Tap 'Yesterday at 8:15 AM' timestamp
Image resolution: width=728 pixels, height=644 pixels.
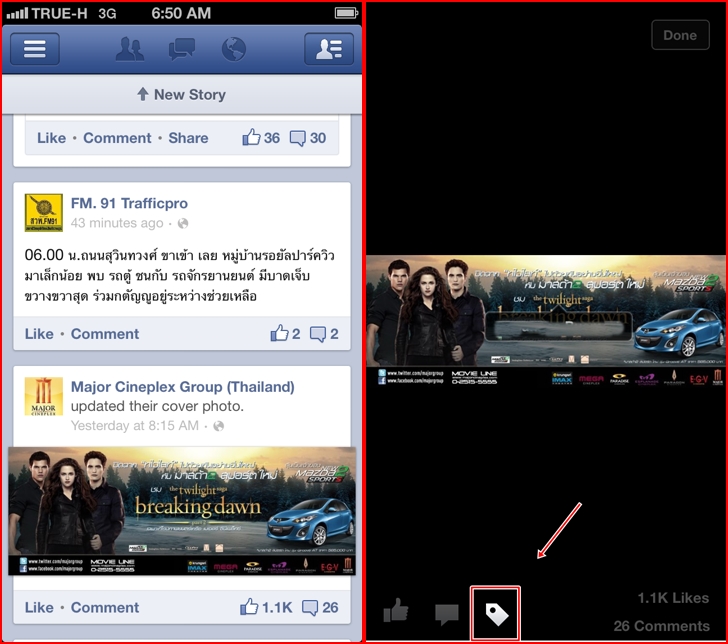tap(135, 426)
